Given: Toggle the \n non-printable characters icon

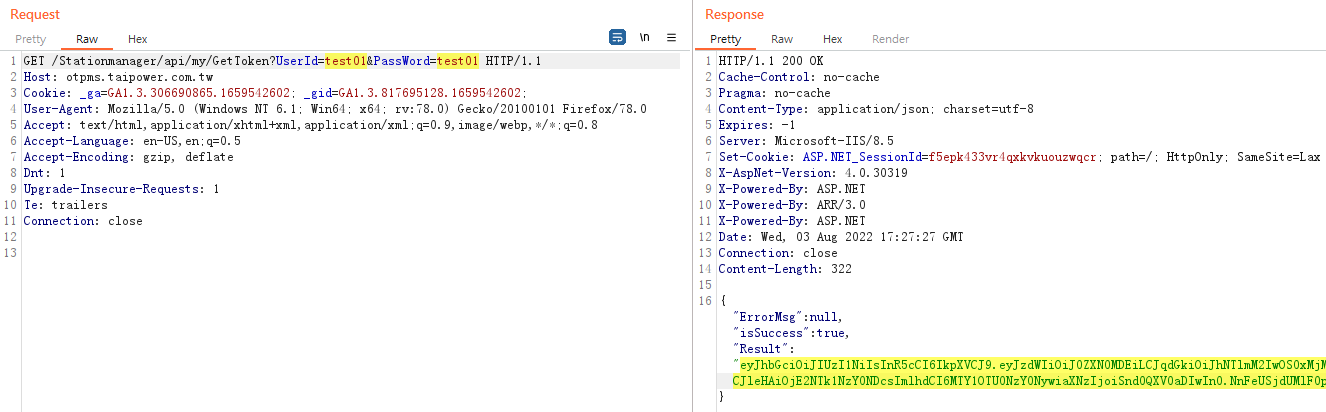Looking at the screenshot, I should coord(645,37).
